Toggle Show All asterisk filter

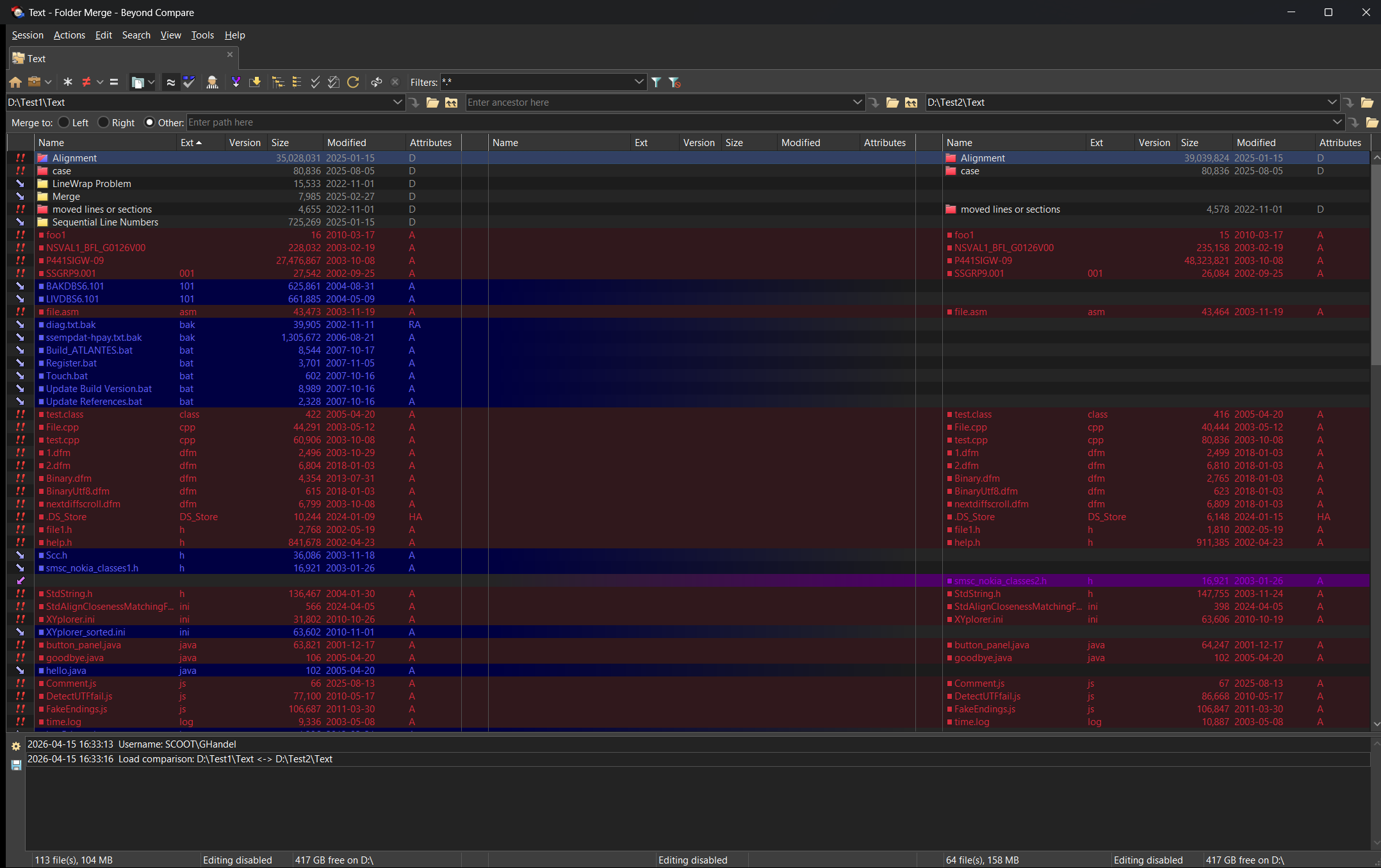68,82
